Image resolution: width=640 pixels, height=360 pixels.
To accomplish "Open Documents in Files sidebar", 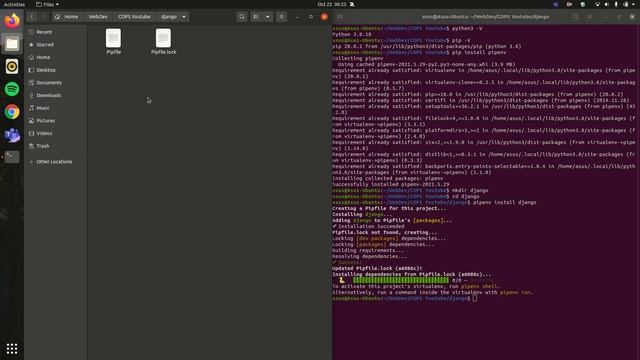I will coord(55,82).
